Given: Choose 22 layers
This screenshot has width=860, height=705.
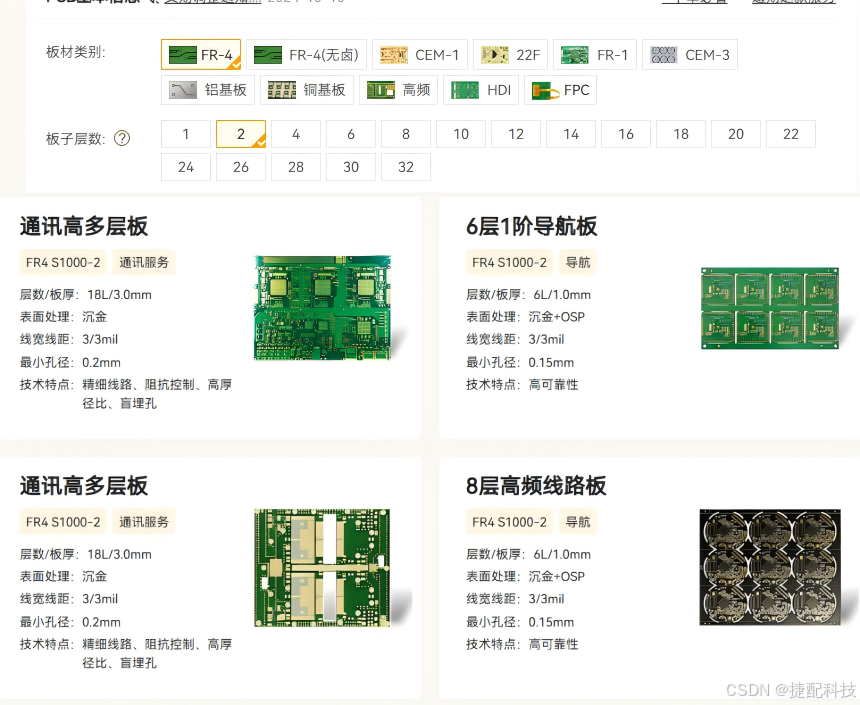Looking at the screenshot, I should pyautogui.click(x=791, y=134).
